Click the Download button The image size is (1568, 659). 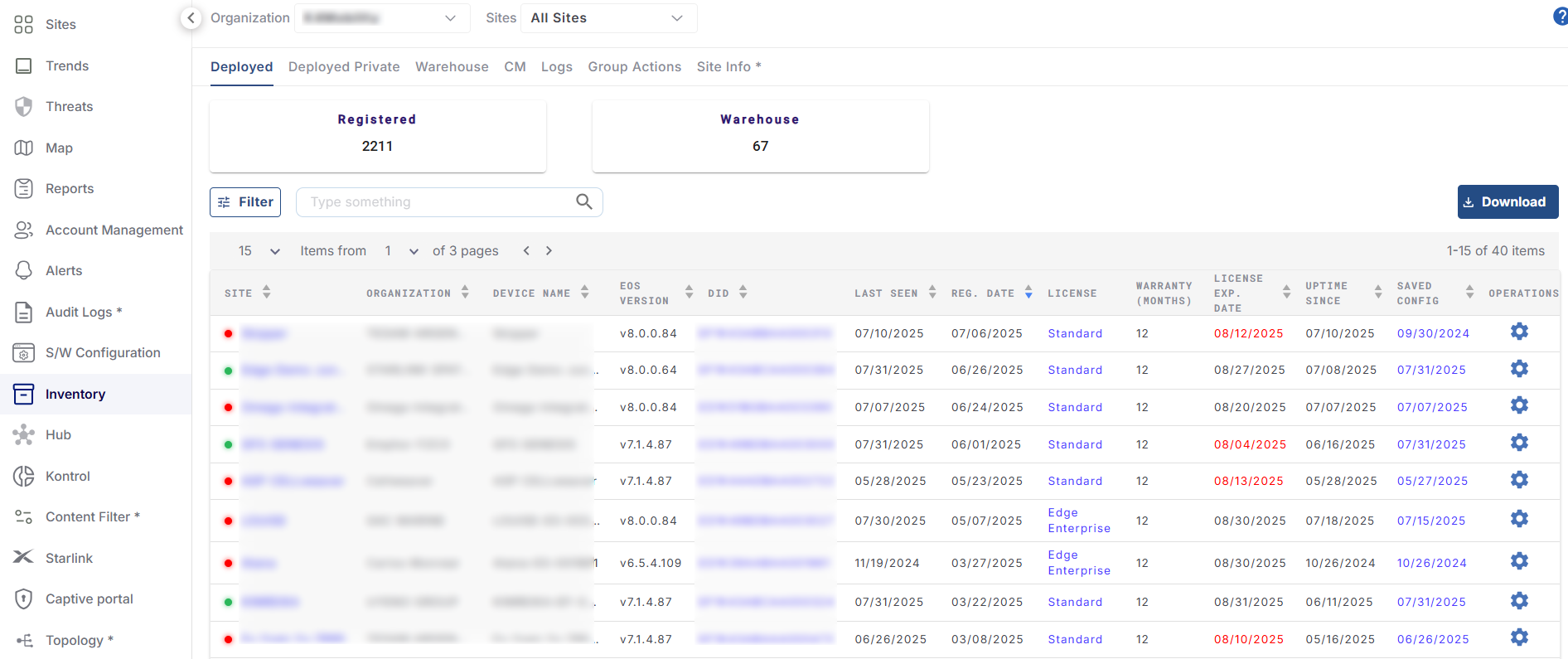(1507, 201)
